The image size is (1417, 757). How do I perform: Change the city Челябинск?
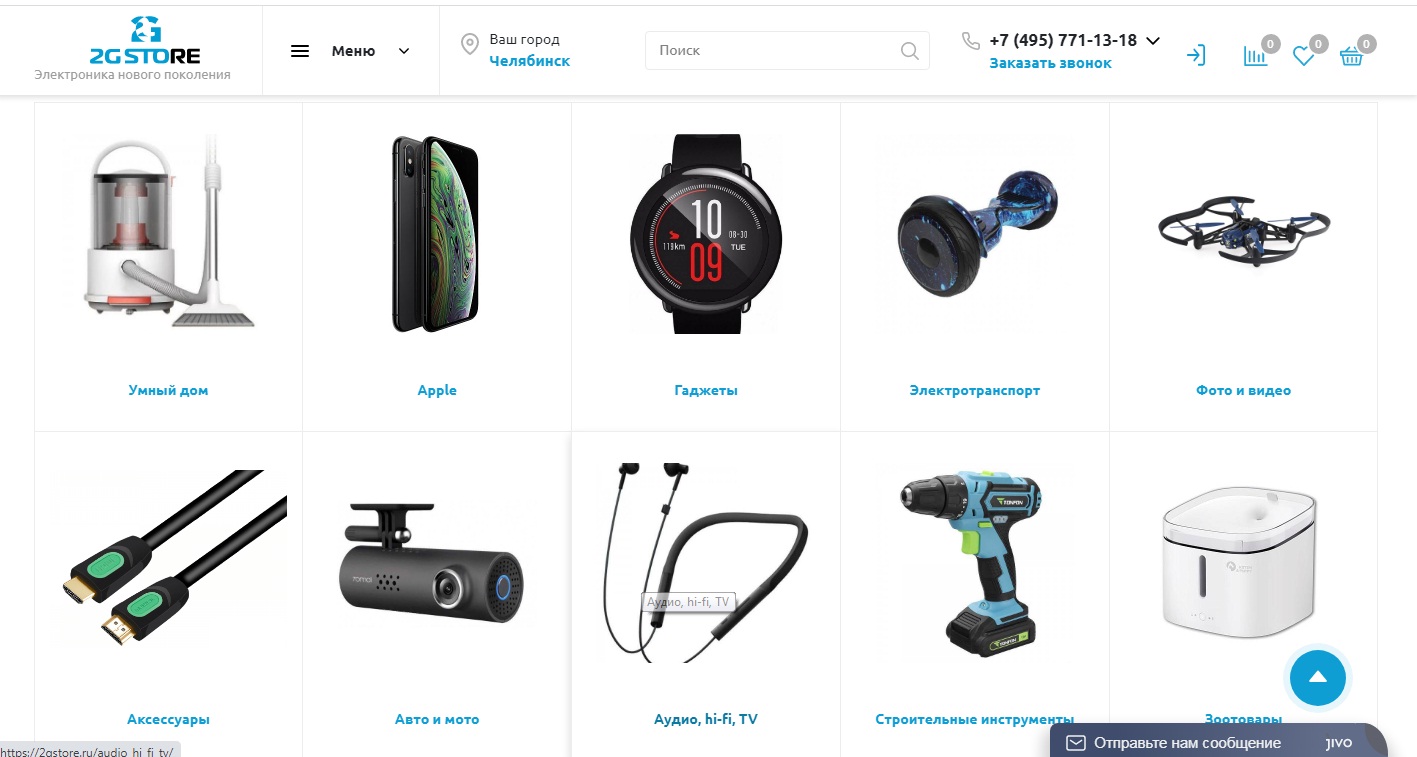click(x=529, y=61)
